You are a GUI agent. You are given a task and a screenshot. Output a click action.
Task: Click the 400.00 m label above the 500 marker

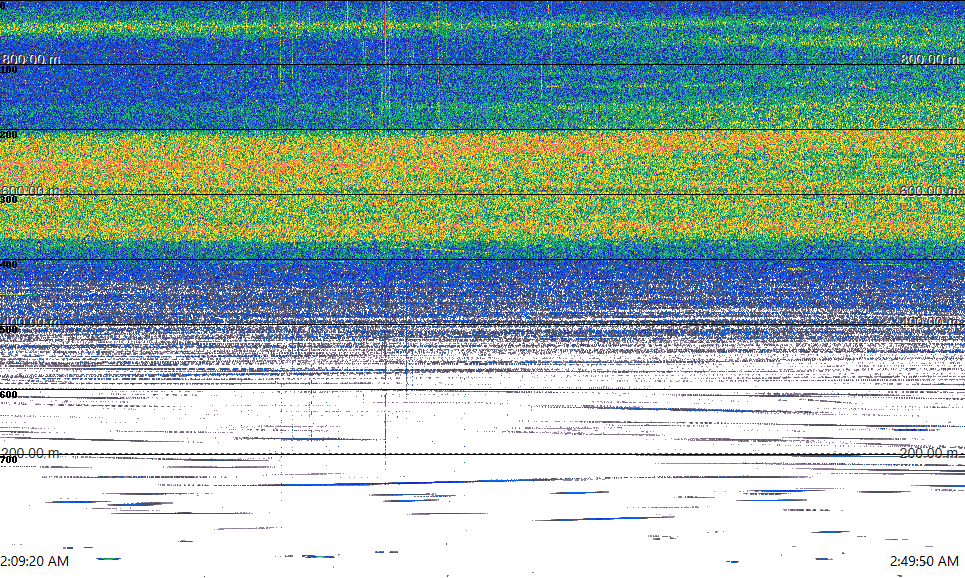point(31,321)
